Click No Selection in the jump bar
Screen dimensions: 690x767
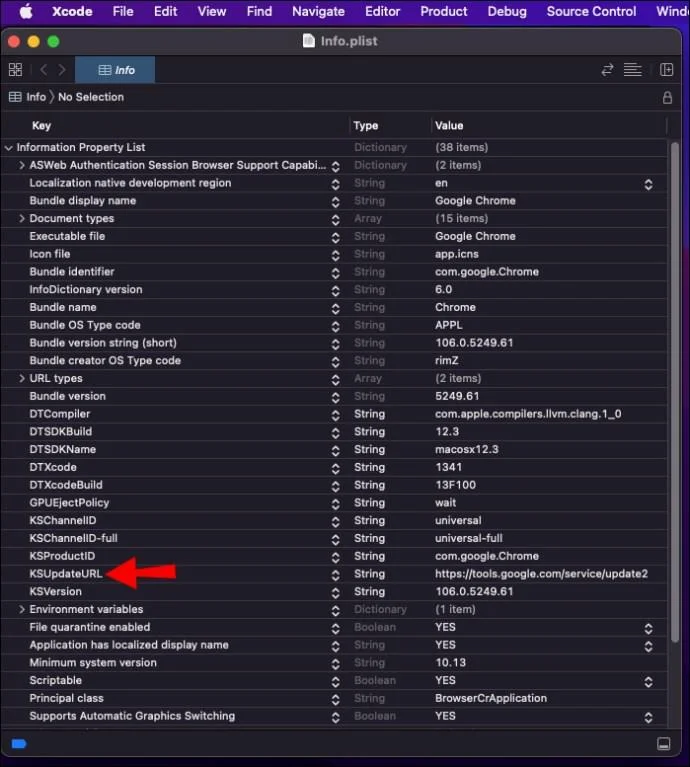tap(91, 97)
